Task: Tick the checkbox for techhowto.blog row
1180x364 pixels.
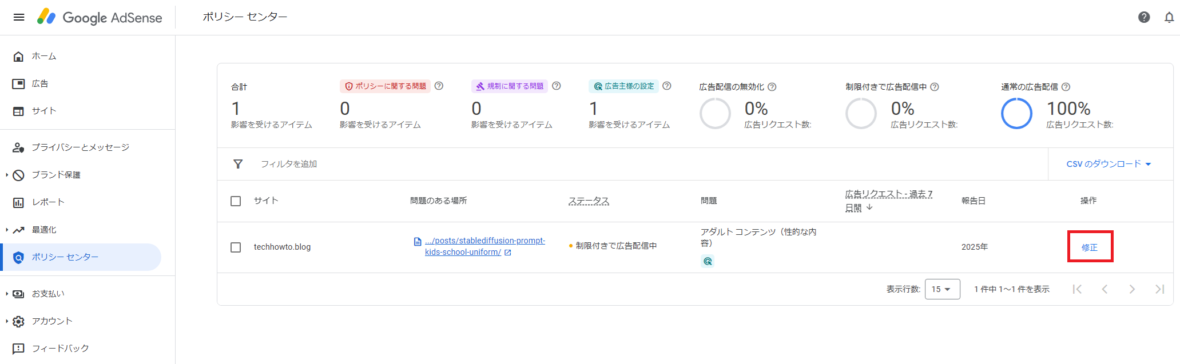Action: click(236, 247)
